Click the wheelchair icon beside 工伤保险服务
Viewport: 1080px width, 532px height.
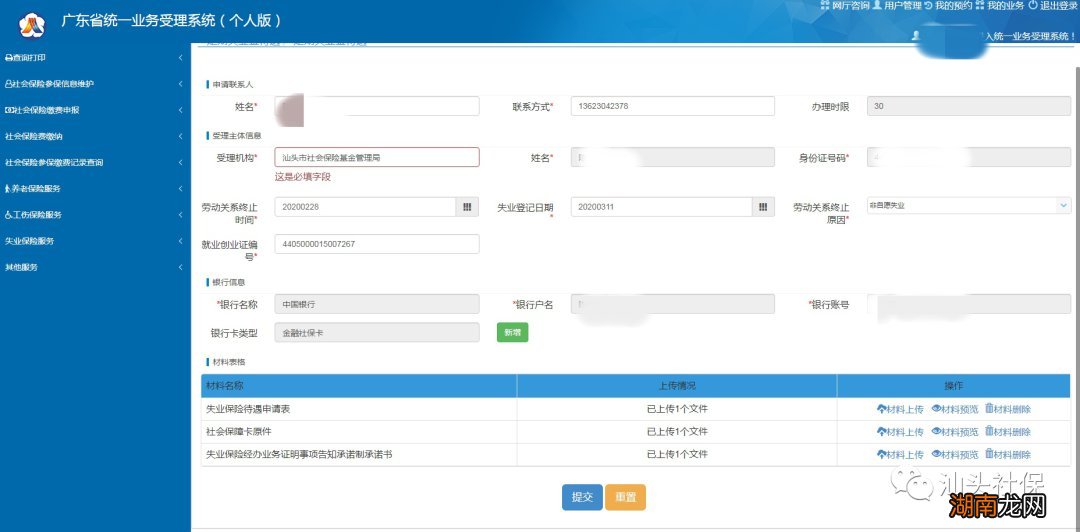(8, 214)
